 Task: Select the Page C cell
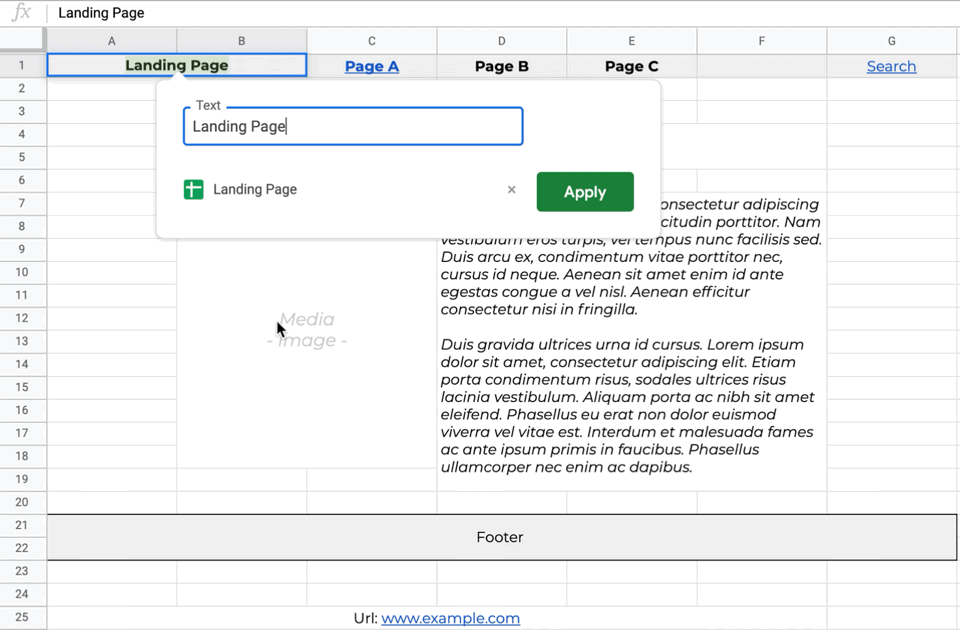631,66
